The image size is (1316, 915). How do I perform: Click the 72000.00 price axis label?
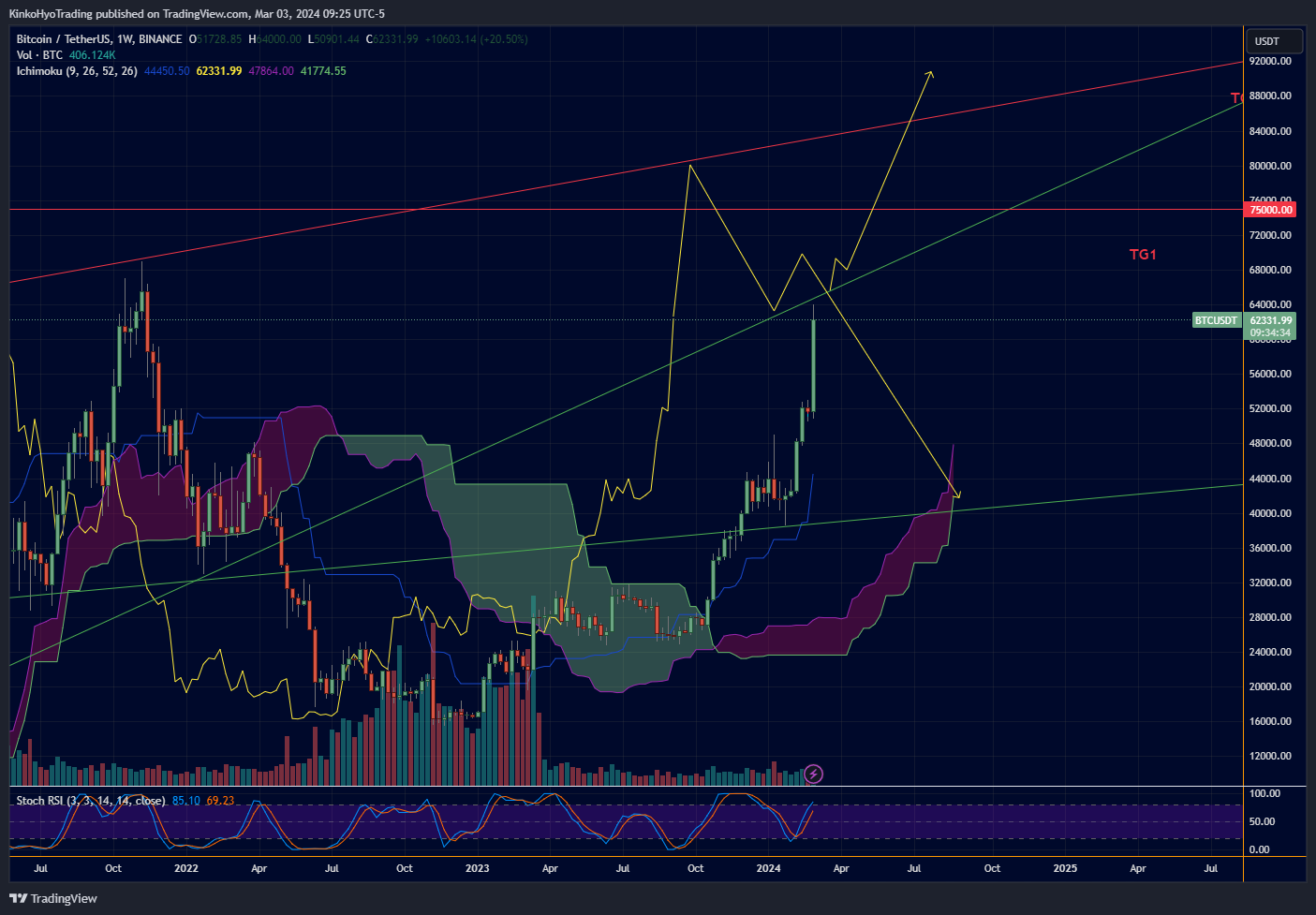tap(1271, 235)
